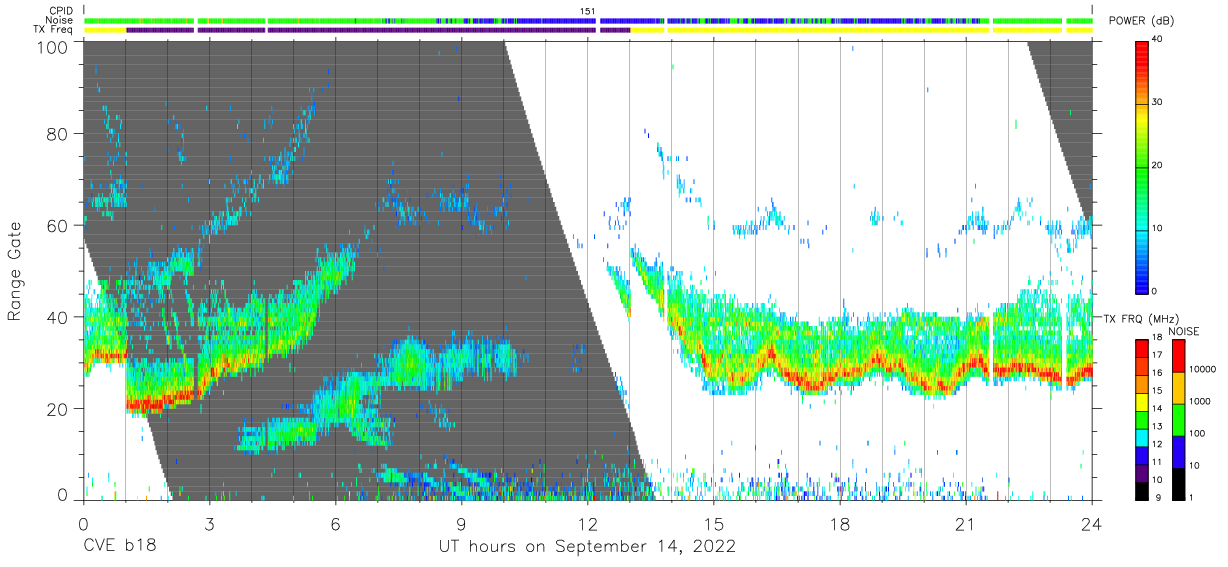Click the TX FRQ (MHz) color scale
The width and height of the screenshot is (1228, 567).
coord(1142,418)
